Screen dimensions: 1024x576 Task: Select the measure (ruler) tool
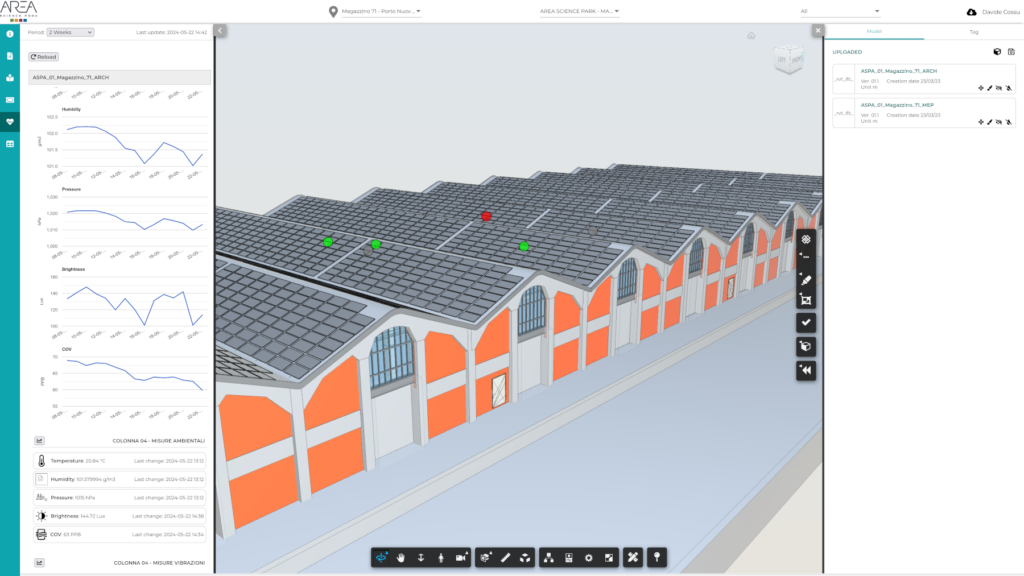(x=505, y=558)
